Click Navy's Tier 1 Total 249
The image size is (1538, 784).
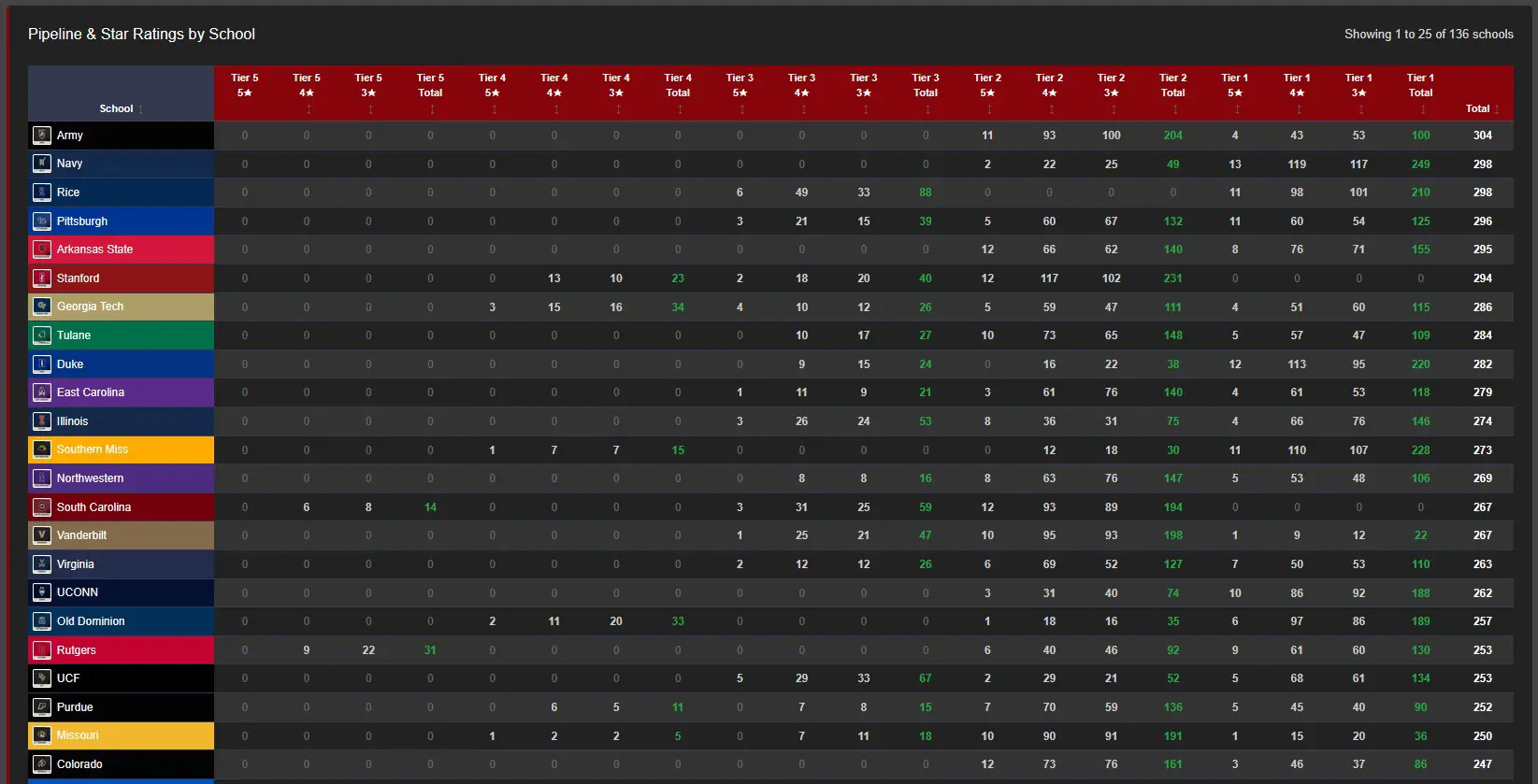coord(1420,164)
